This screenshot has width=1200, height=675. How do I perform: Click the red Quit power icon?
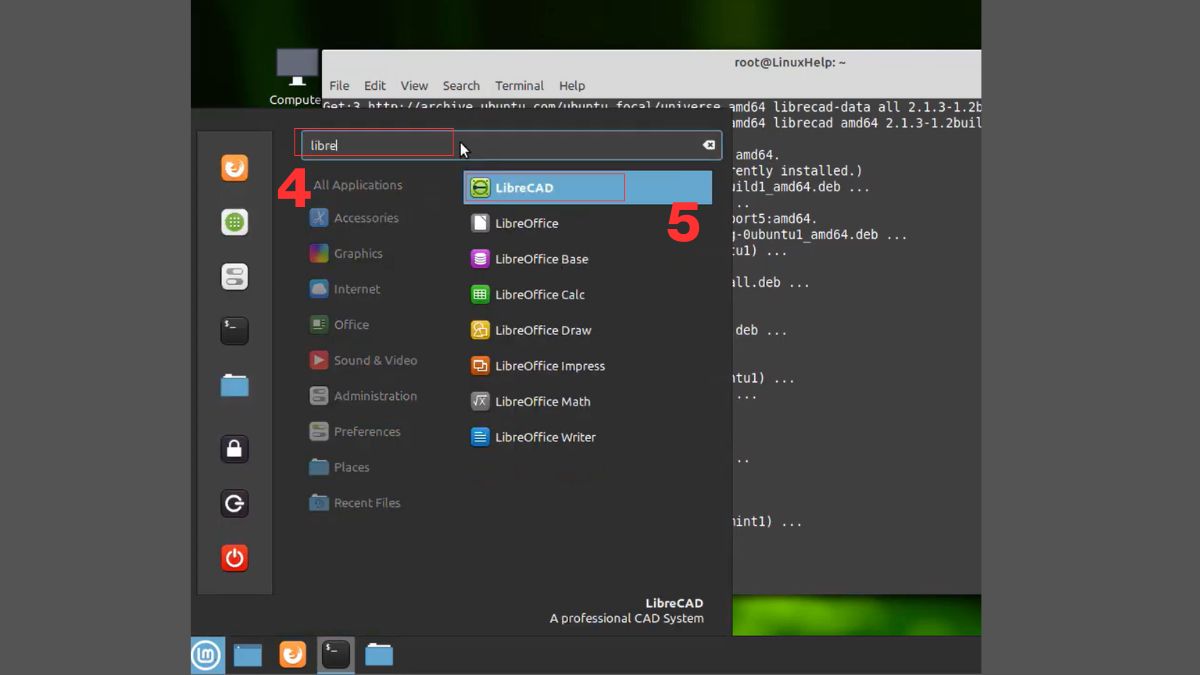coord(235,558)
